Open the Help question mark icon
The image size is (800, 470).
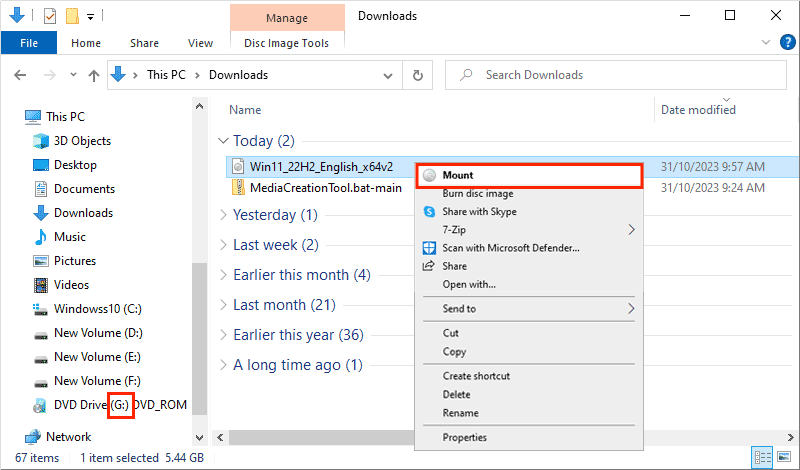[x=788, y=42]
